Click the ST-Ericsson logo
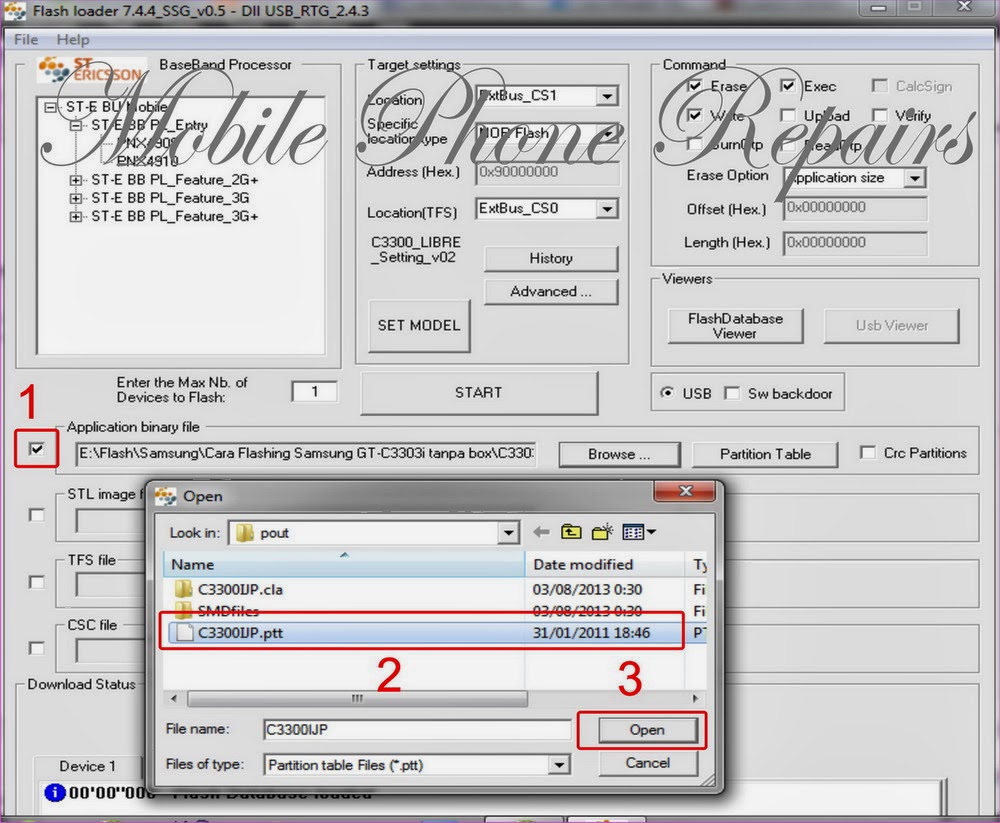Viewport: 1000px width, 823px height. 91,70
